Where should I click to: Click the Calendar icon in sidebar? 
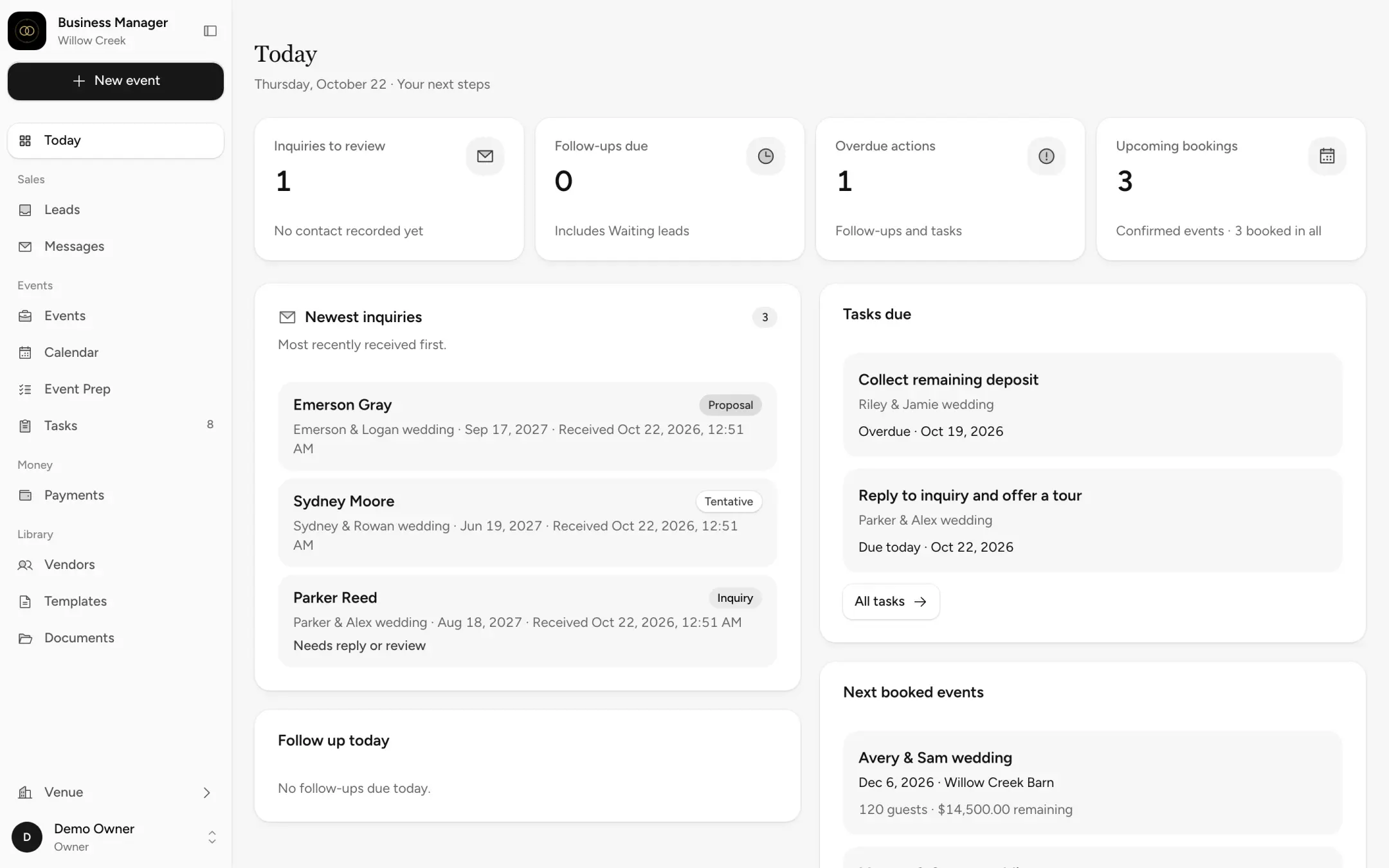[x=25, y=352]
